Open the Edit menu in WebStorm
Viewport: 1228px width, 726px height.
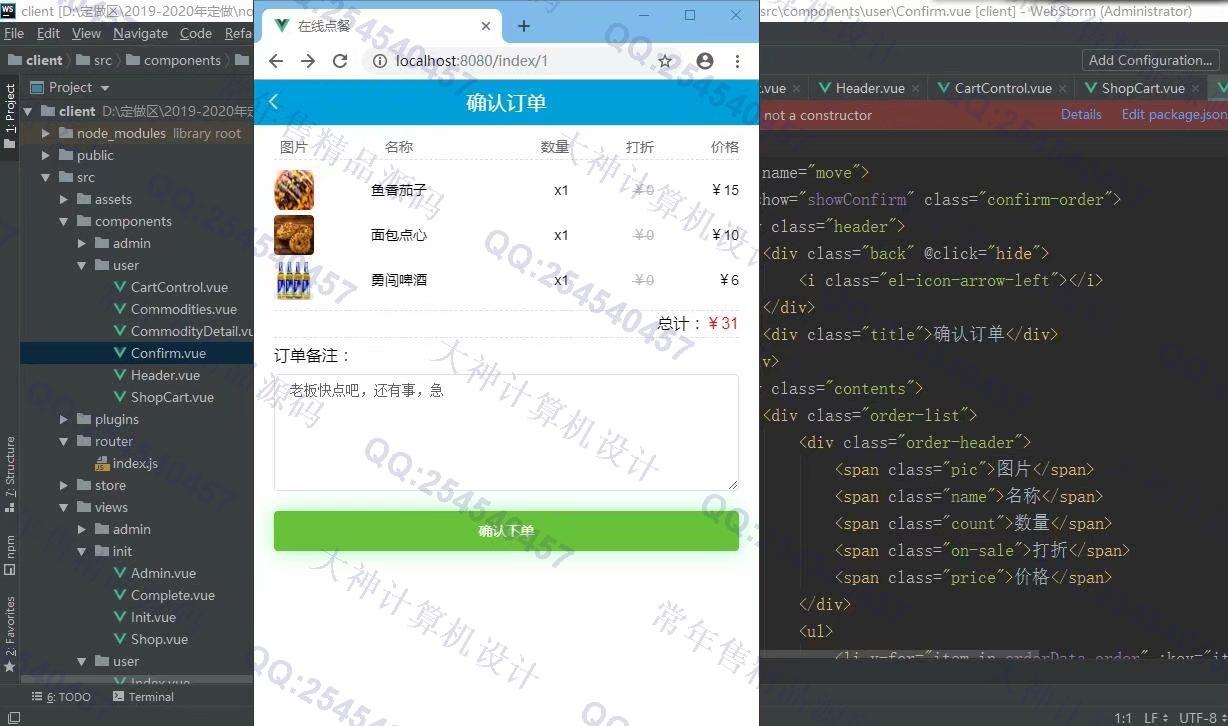[49, 33]
